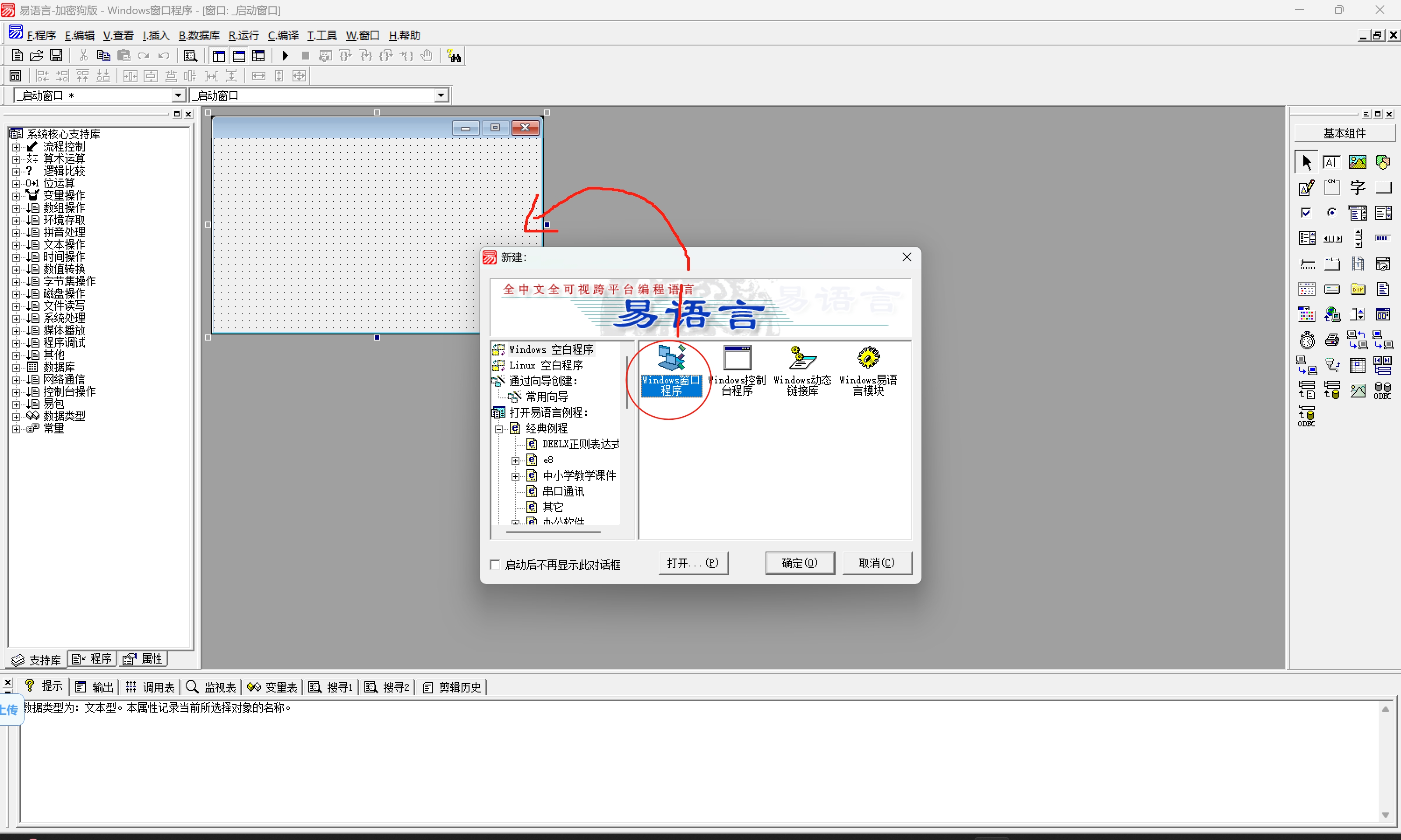This screenshot has width=1401, height=840.
Task: Switch to 程序 tab in left panel
Action: pyautogui.click(x=92, y=659)
